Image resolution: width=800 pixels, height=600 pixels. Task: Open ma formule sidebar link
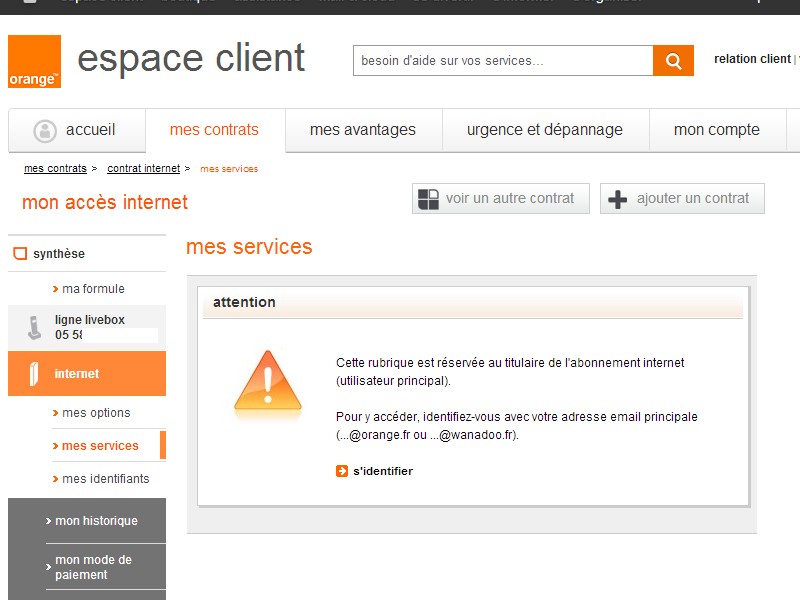click(93, 289)
